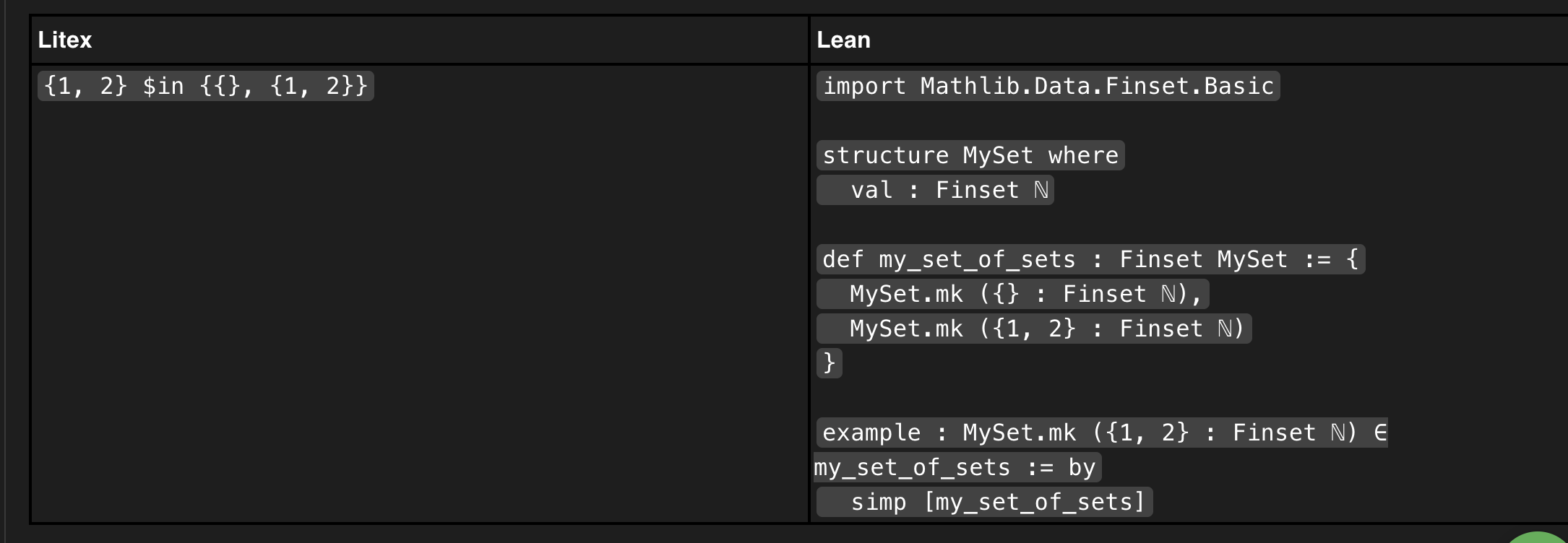The height and width of the screenshot is (543, 1568).
Task: Click the empty area of the Litex cell
Action: pos(419,310)
